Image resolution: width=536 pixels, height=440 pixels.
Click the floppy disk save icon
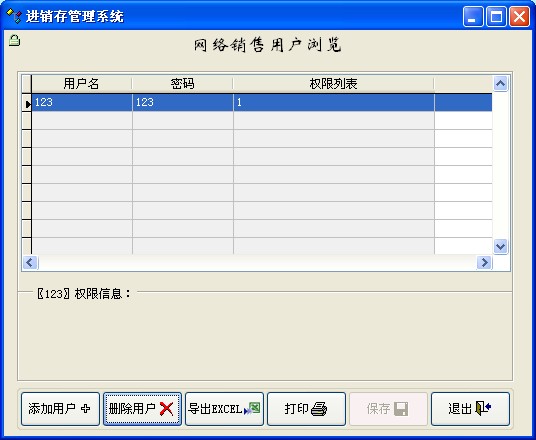click(401, 409)
